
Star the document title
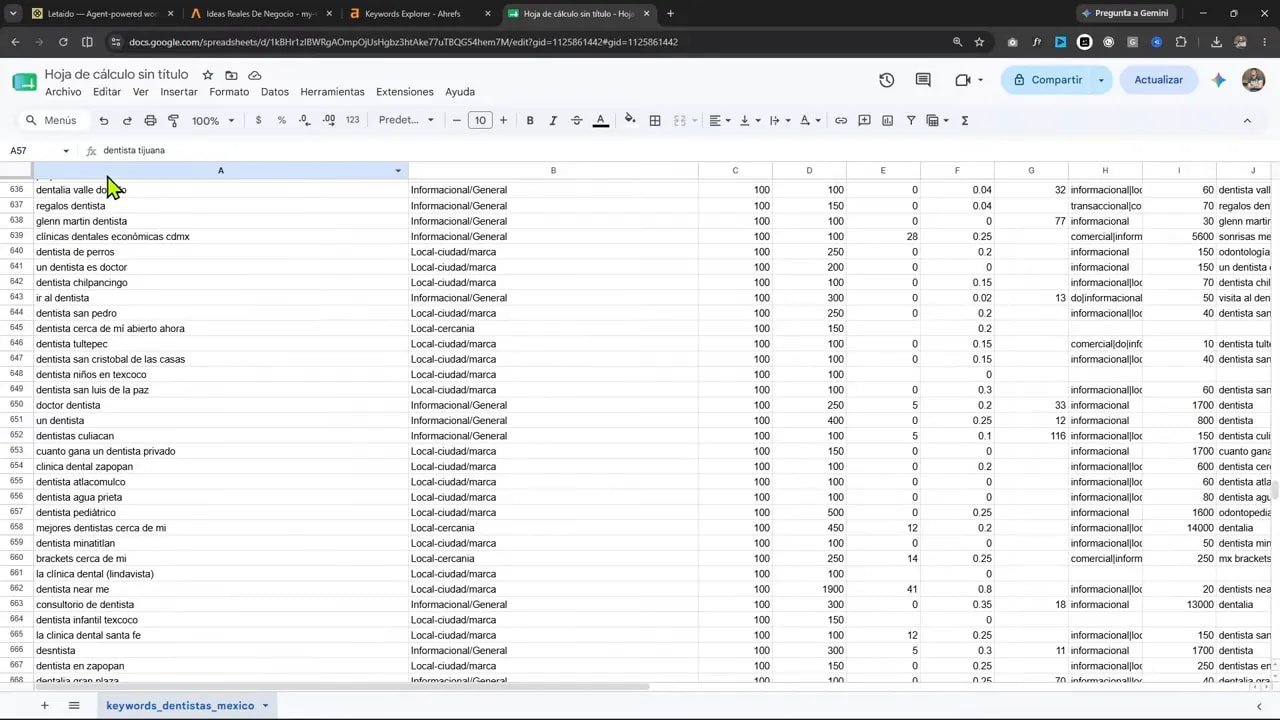(x=208, y=75)
